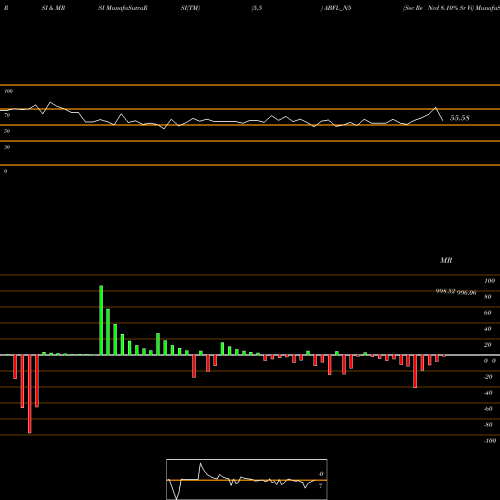Click the MR axis label -80

click(x=488, y=425)
